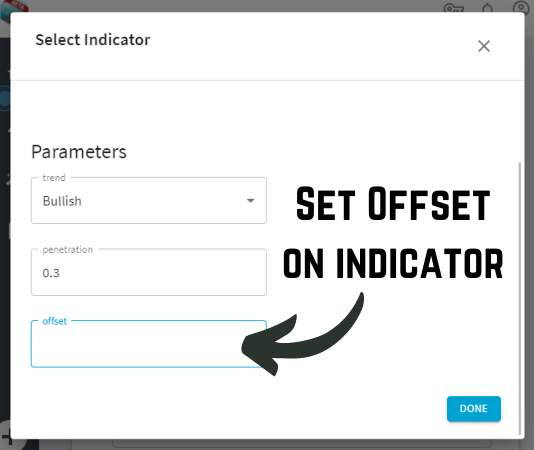Click the Parameters section heading
Image resolution: width=534 pixels, height=450 pixels.
[79, 152]
